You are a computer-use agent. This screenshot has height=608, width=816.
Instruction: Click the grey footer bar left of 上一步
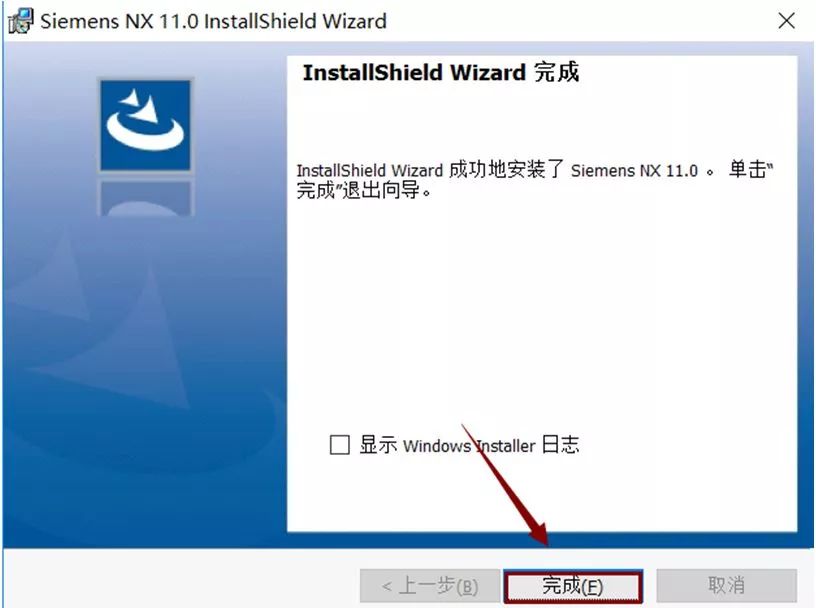tap(182, 579)
